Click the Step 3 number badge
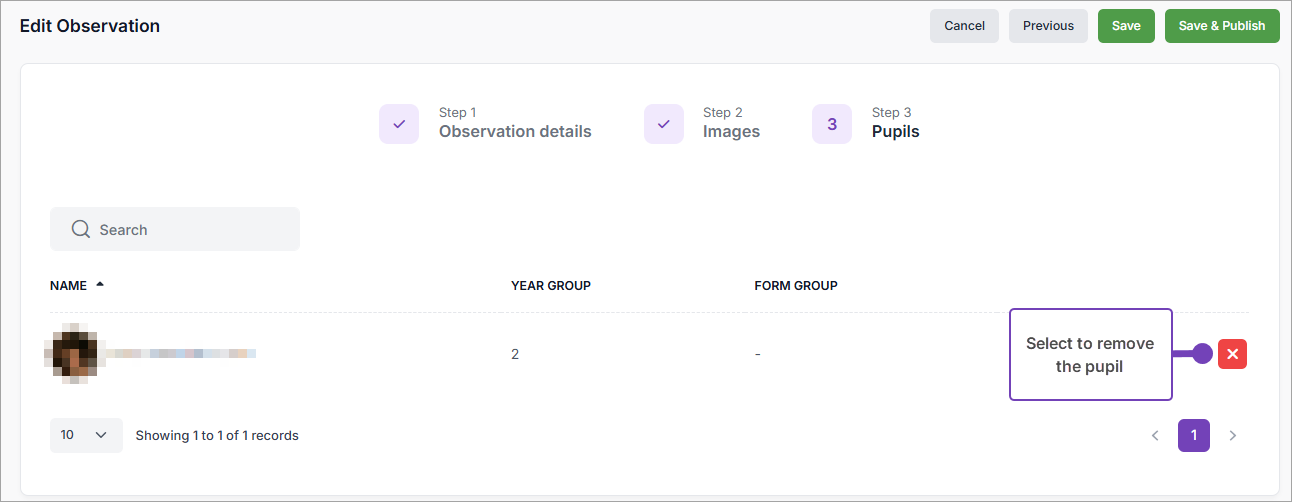 click(x=832, y=124)
